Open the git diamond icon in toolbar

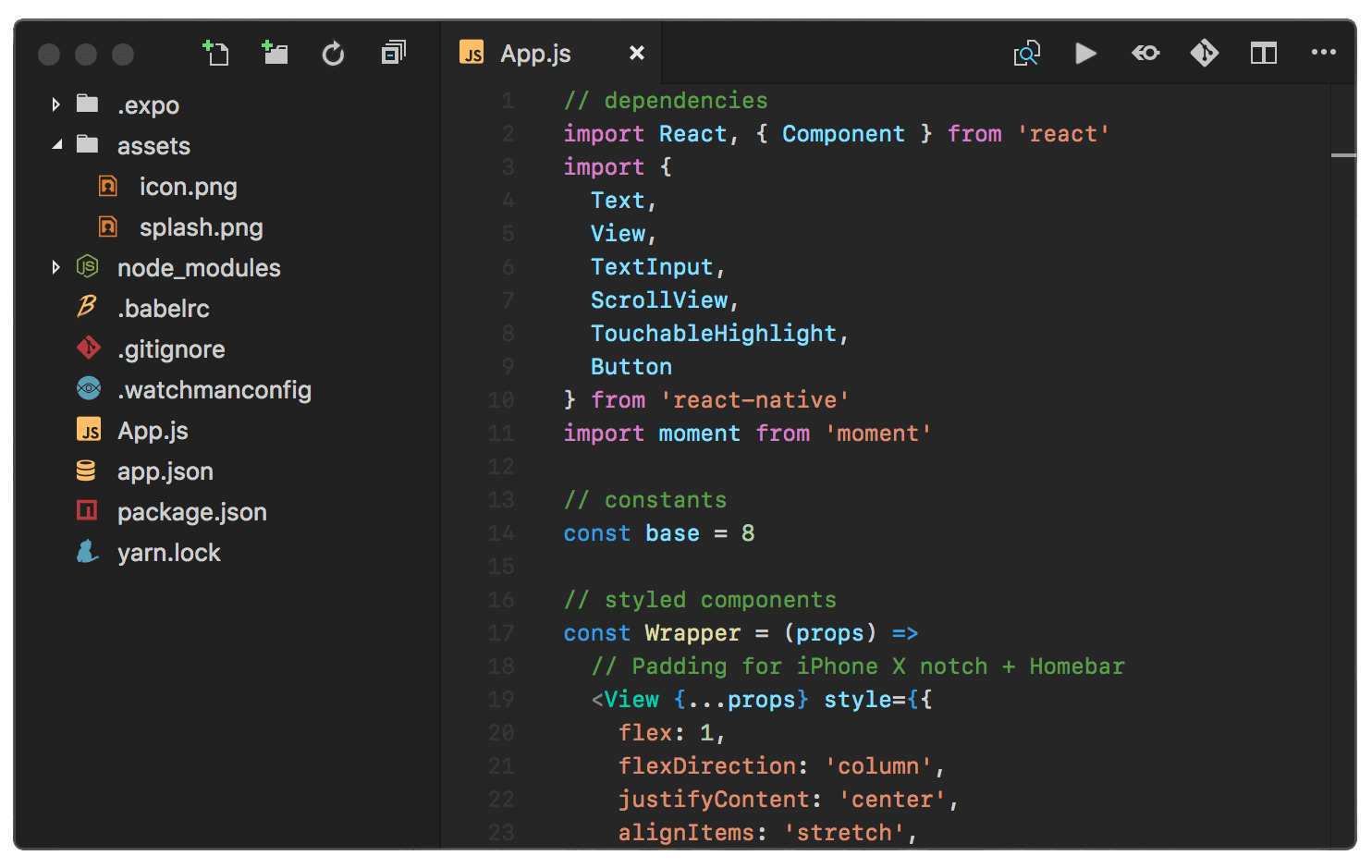pyautogui.click(x=1204, y=53)
